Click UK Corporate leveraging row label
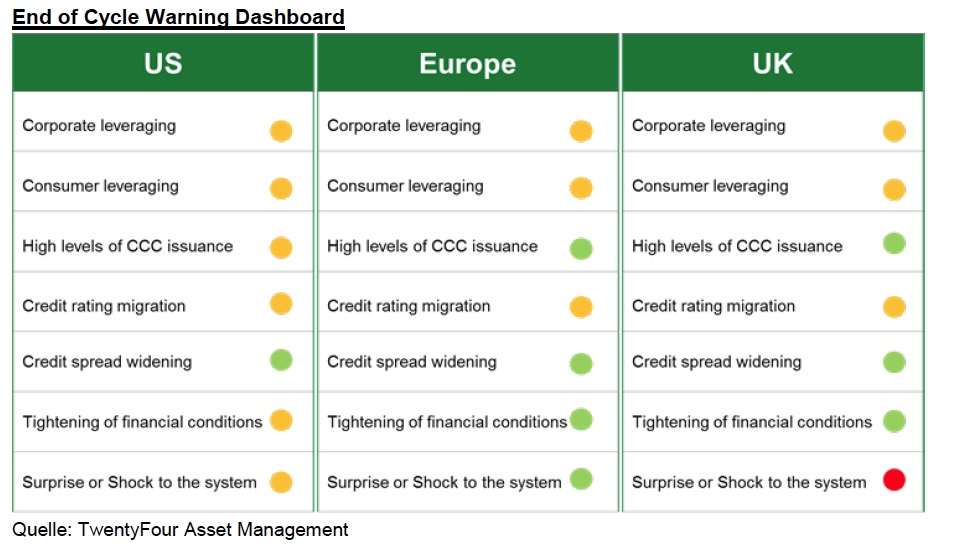Viewport: 958px width, 546px height. [x=709, y=126]
